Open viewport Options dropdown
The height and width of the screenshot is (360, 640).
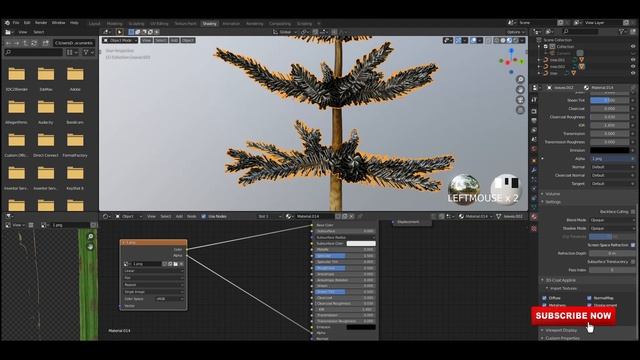point(515,32)
